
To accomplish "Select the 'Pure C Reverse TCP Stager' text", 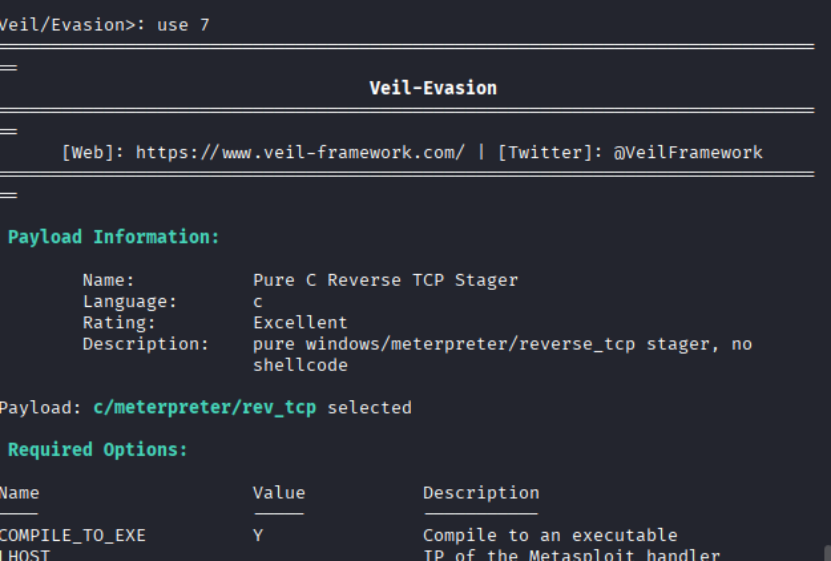I will [x=385, y=280].
